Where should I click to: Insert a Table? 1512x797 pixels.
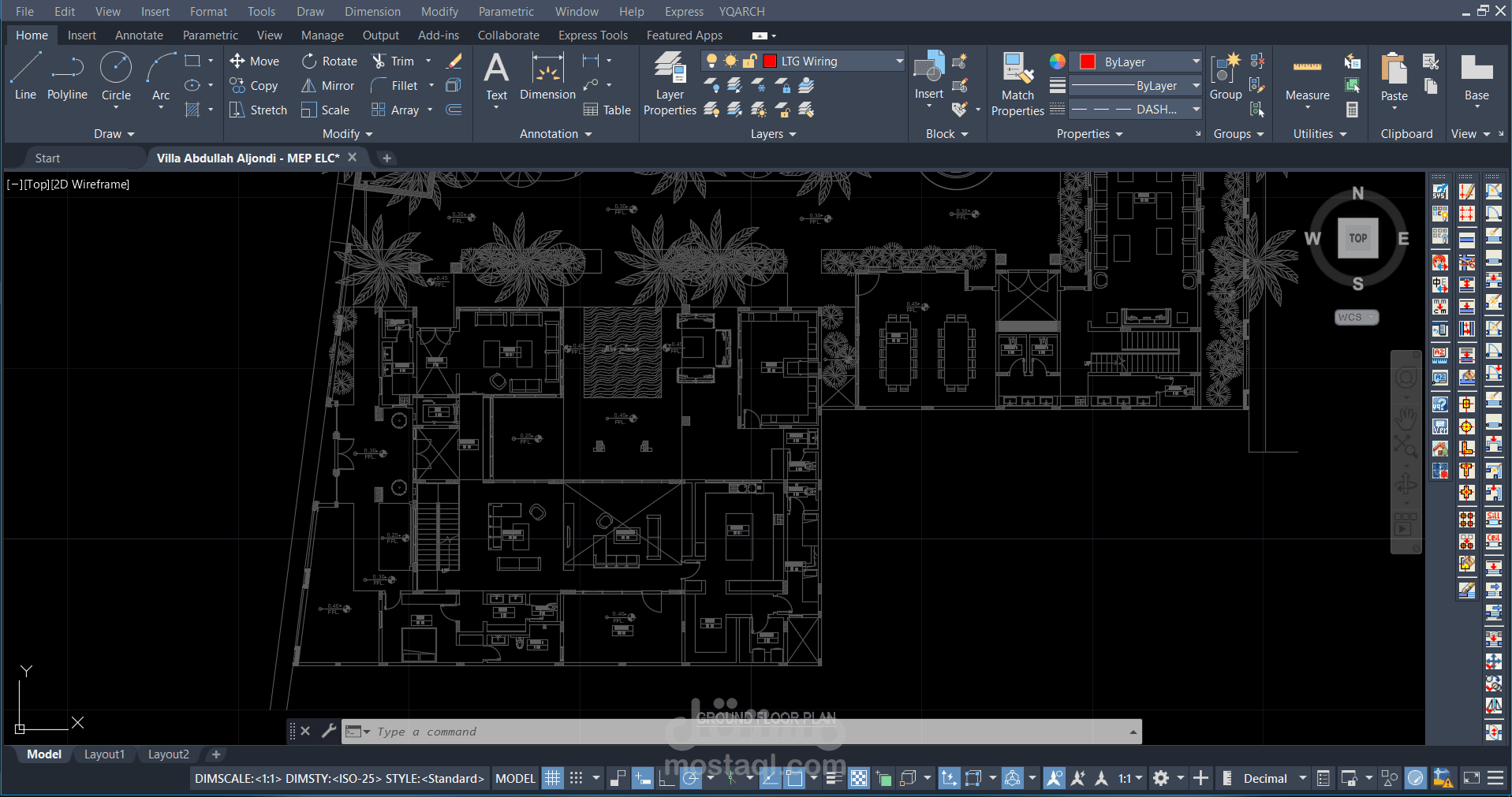click(x=607, y=110)
